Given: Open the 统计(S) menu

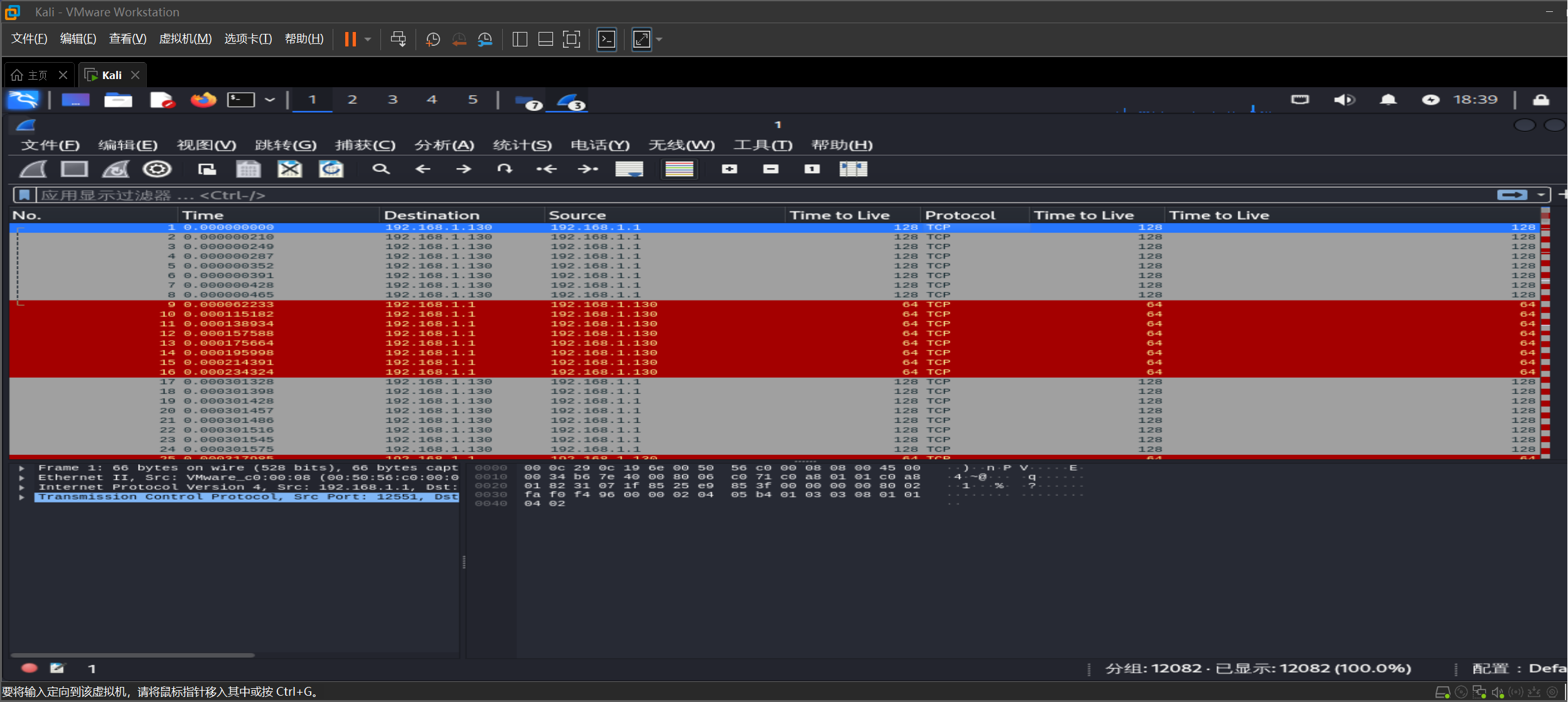Looking at the screenshot, I should [x=522, y=146].
